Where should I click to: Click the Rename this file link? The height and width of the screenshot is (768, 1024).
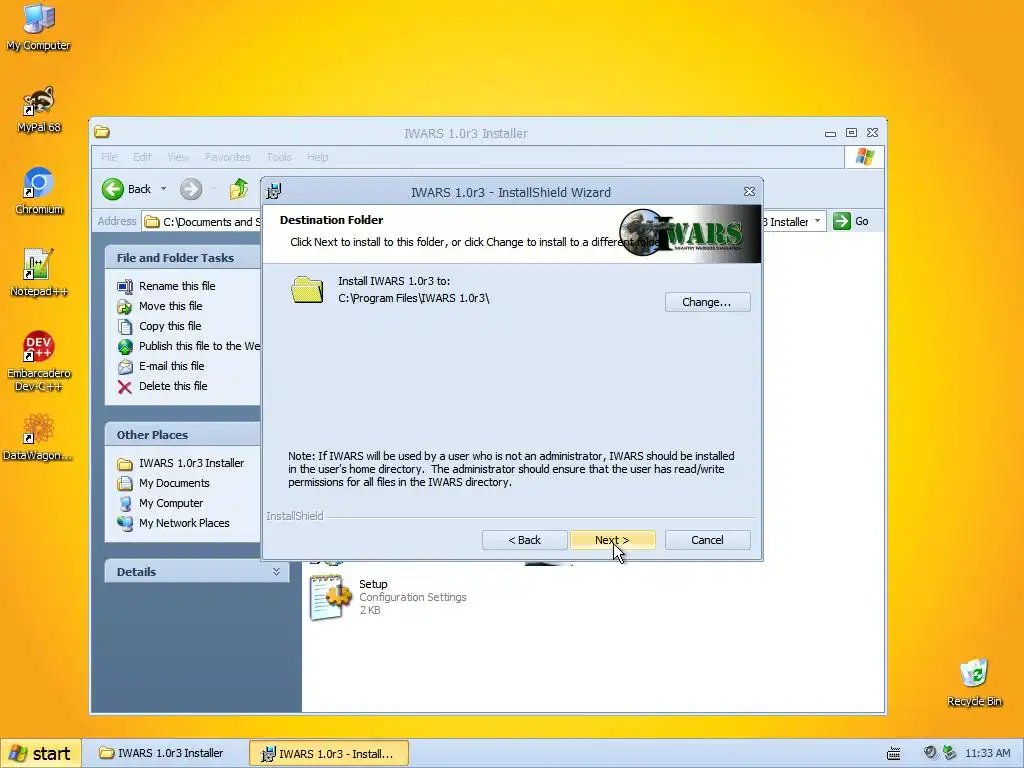click(x=177, y=286)
